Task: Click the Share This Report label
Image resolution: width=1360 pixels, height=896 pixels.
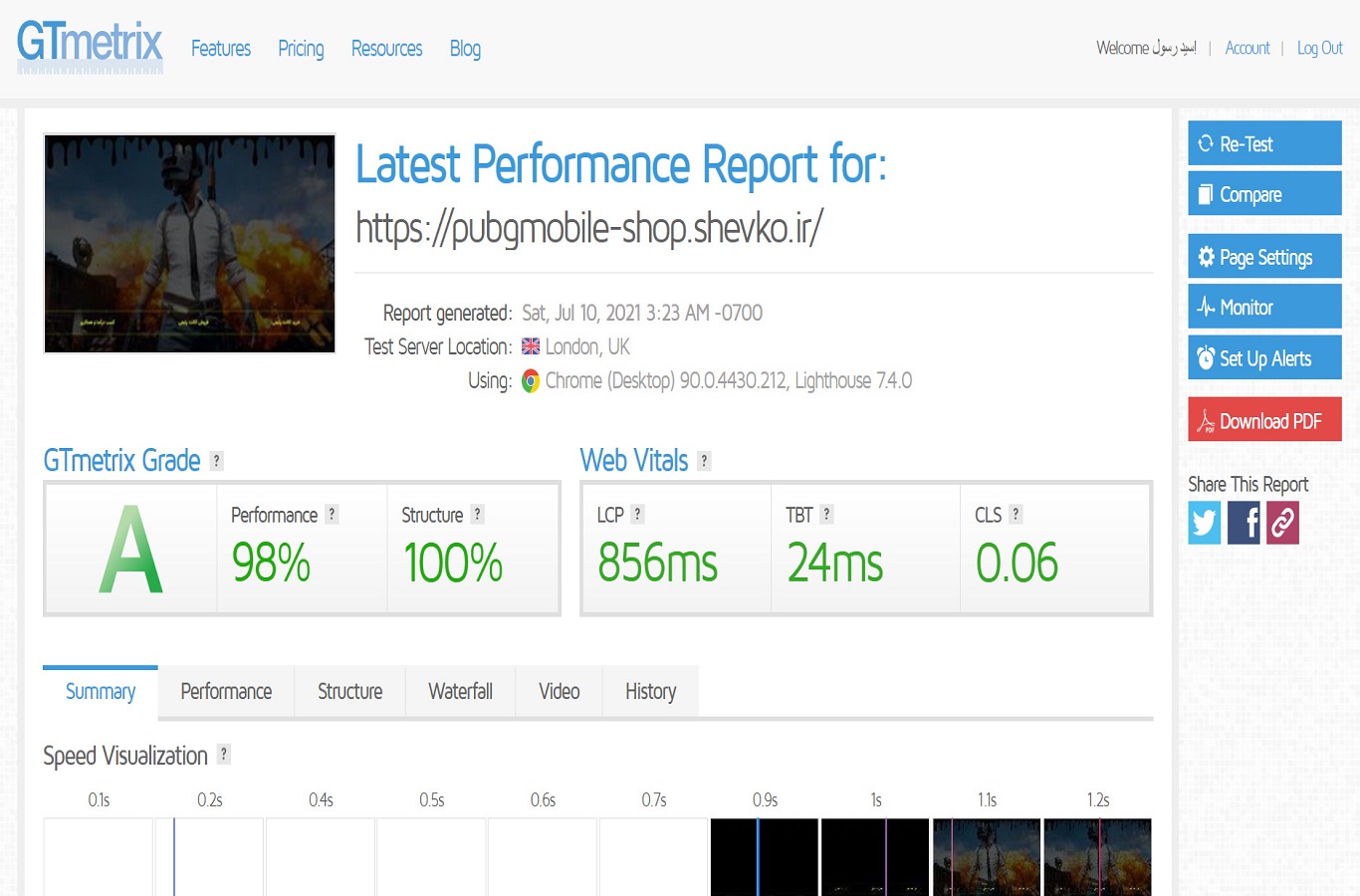Action: 1247,485
